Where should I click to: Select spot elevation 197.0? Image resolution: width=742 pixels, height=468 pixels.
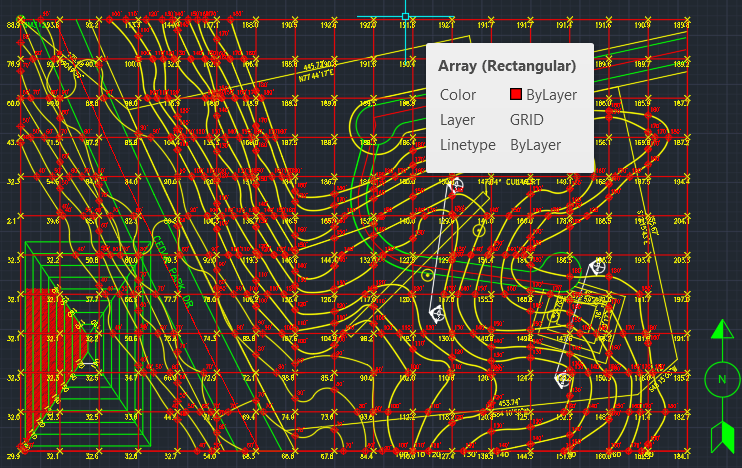(681, 300)
